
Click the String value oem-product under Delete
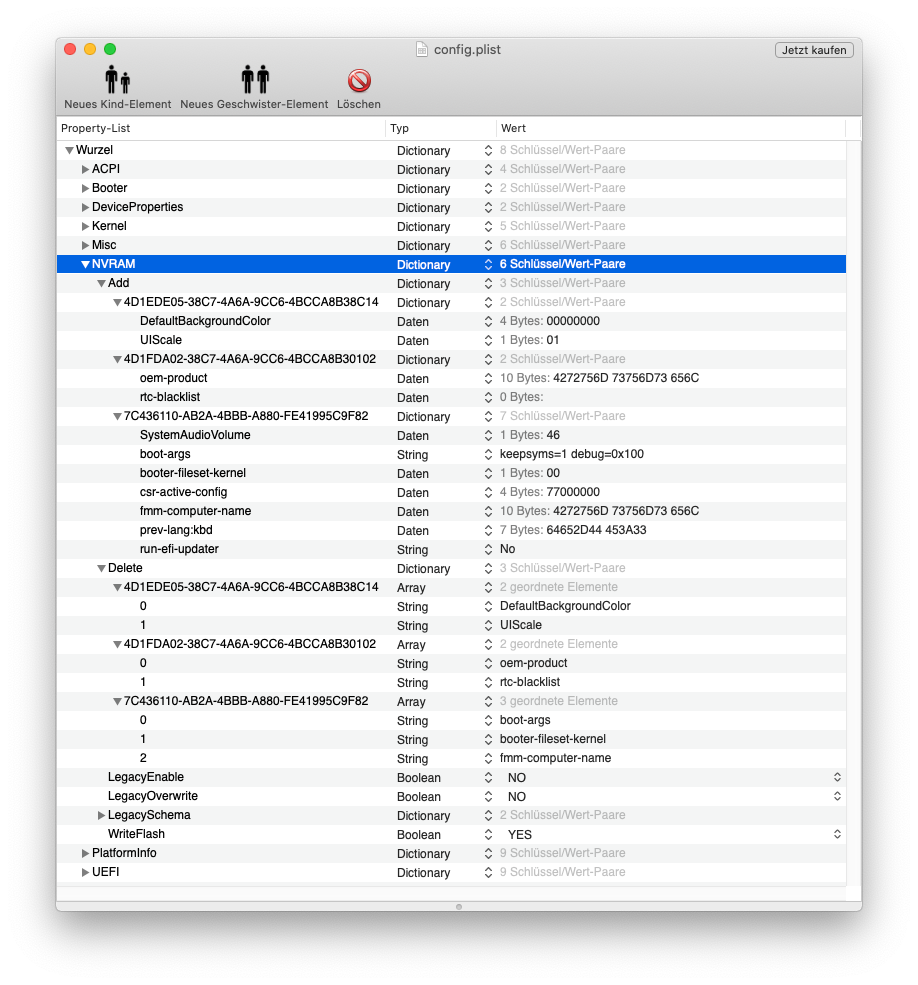[x=533, y=663]
